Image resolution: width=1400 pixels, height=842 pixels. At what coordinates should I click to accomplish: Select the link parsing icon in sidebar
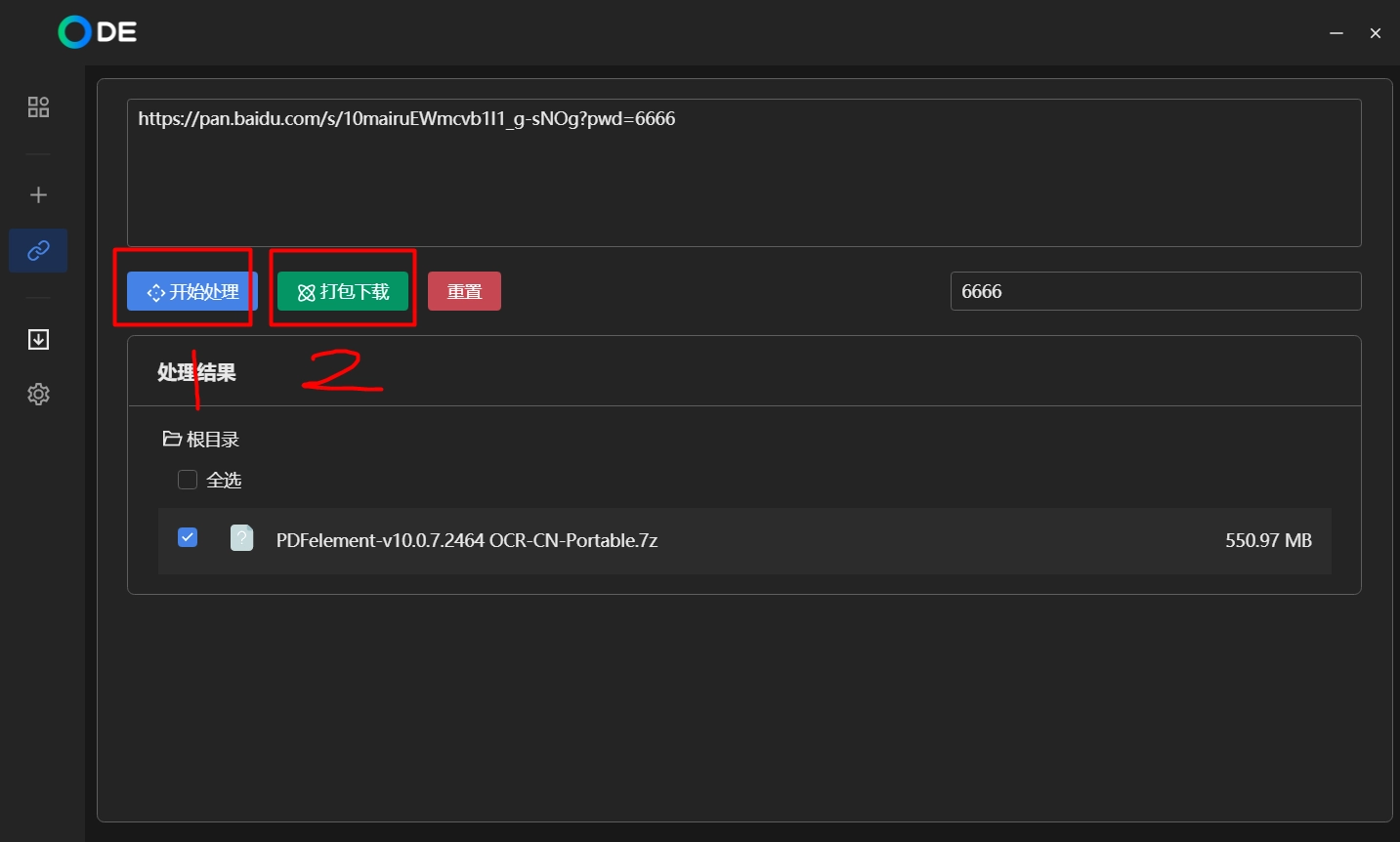click(38, 251)
